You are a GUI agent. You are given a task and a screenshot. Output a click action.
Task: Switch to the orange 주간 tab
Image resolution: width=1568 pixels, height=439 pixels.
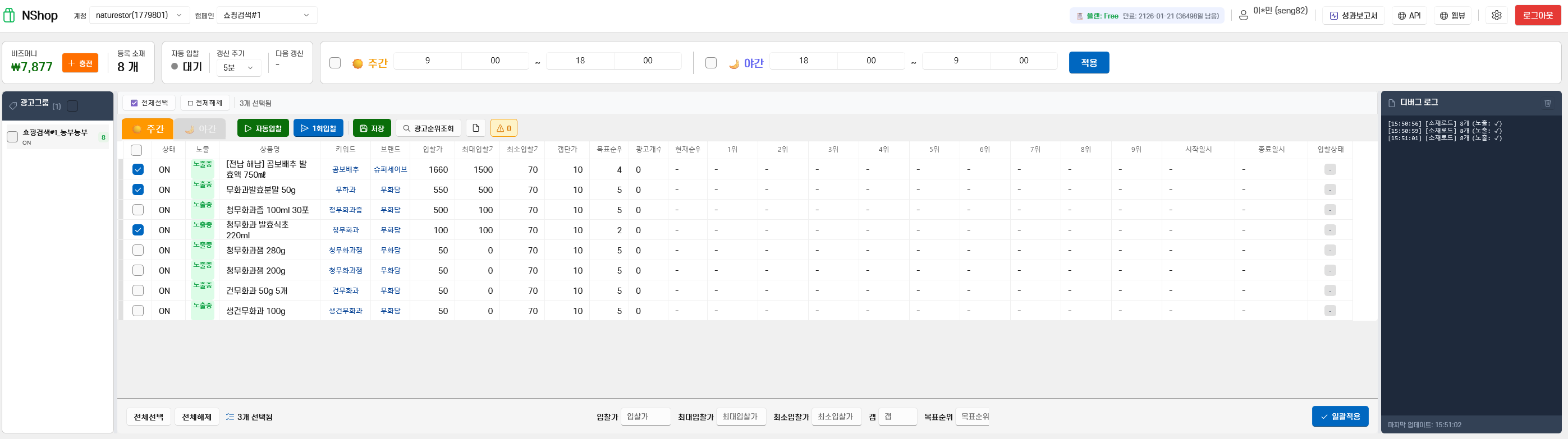148,129
